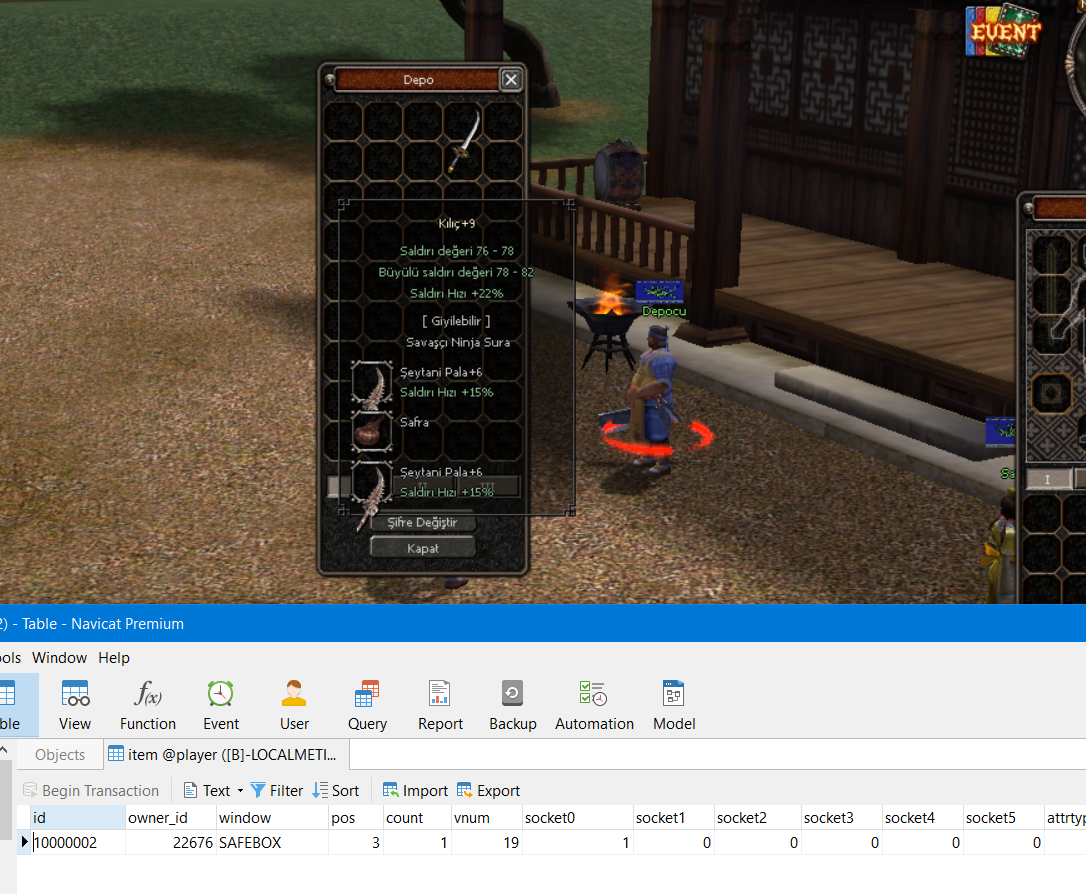Expand the Text dropdown arrow
This screenshot has height=894, width=1086.
[240, 791]
